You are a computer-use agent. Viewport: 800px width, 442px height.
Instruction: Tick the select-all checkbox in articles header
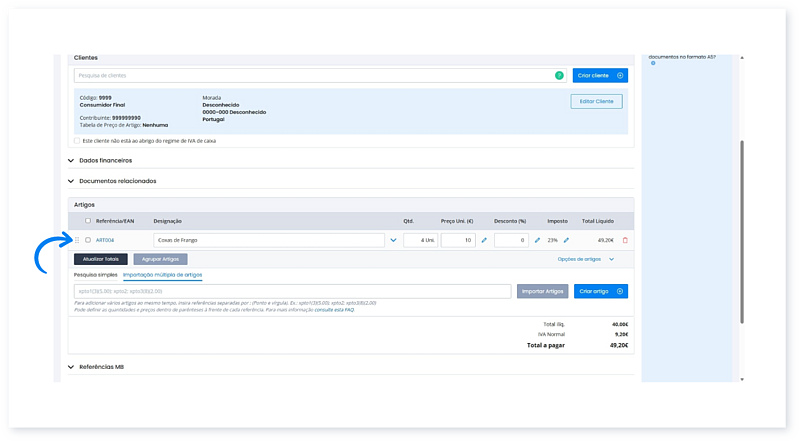(x=88, y=220)
